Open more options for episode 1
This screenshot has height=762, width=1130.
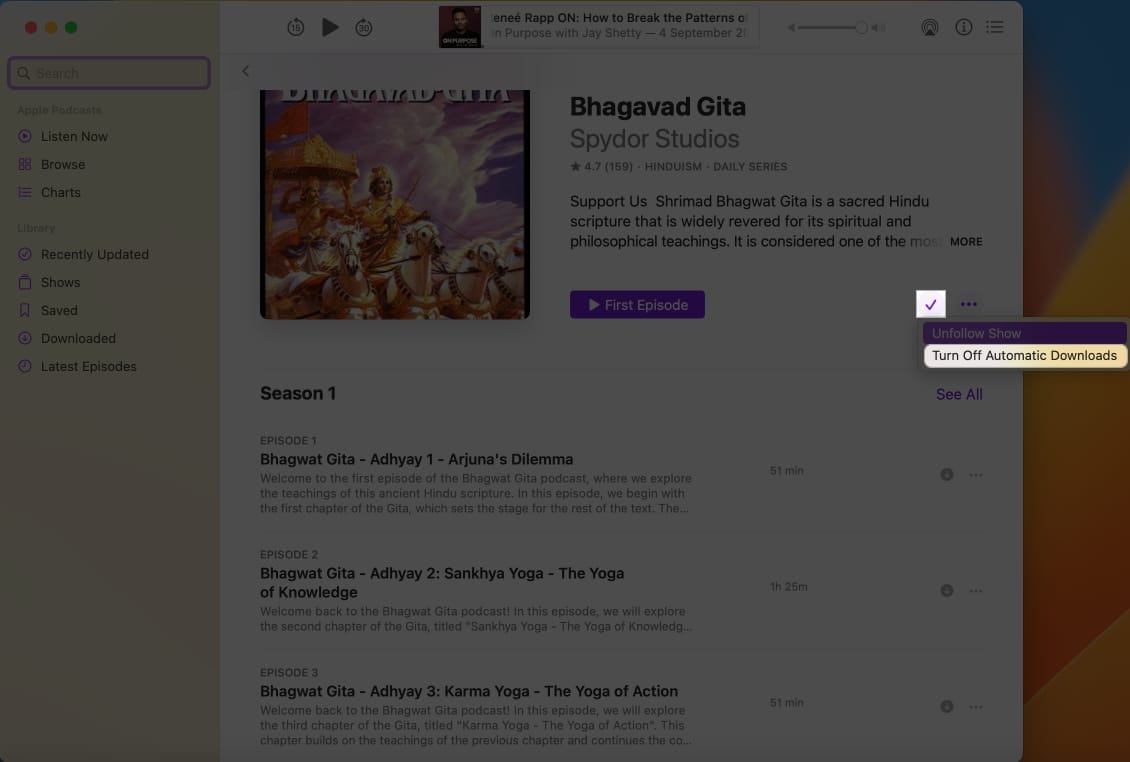pyautogui.click(x=976, y=474)
